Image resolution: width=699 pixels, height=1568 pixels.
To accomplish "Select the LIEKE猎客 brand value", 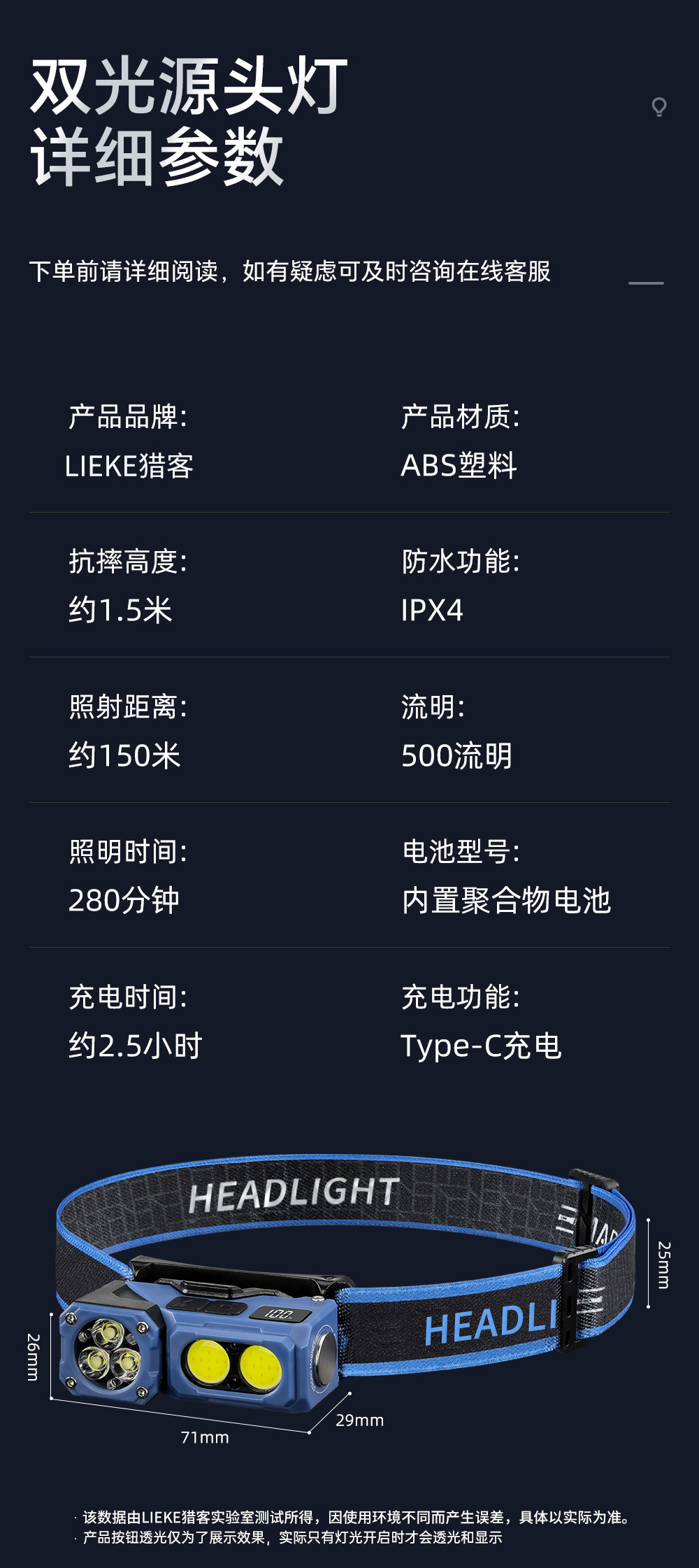I will pos(129,466).
